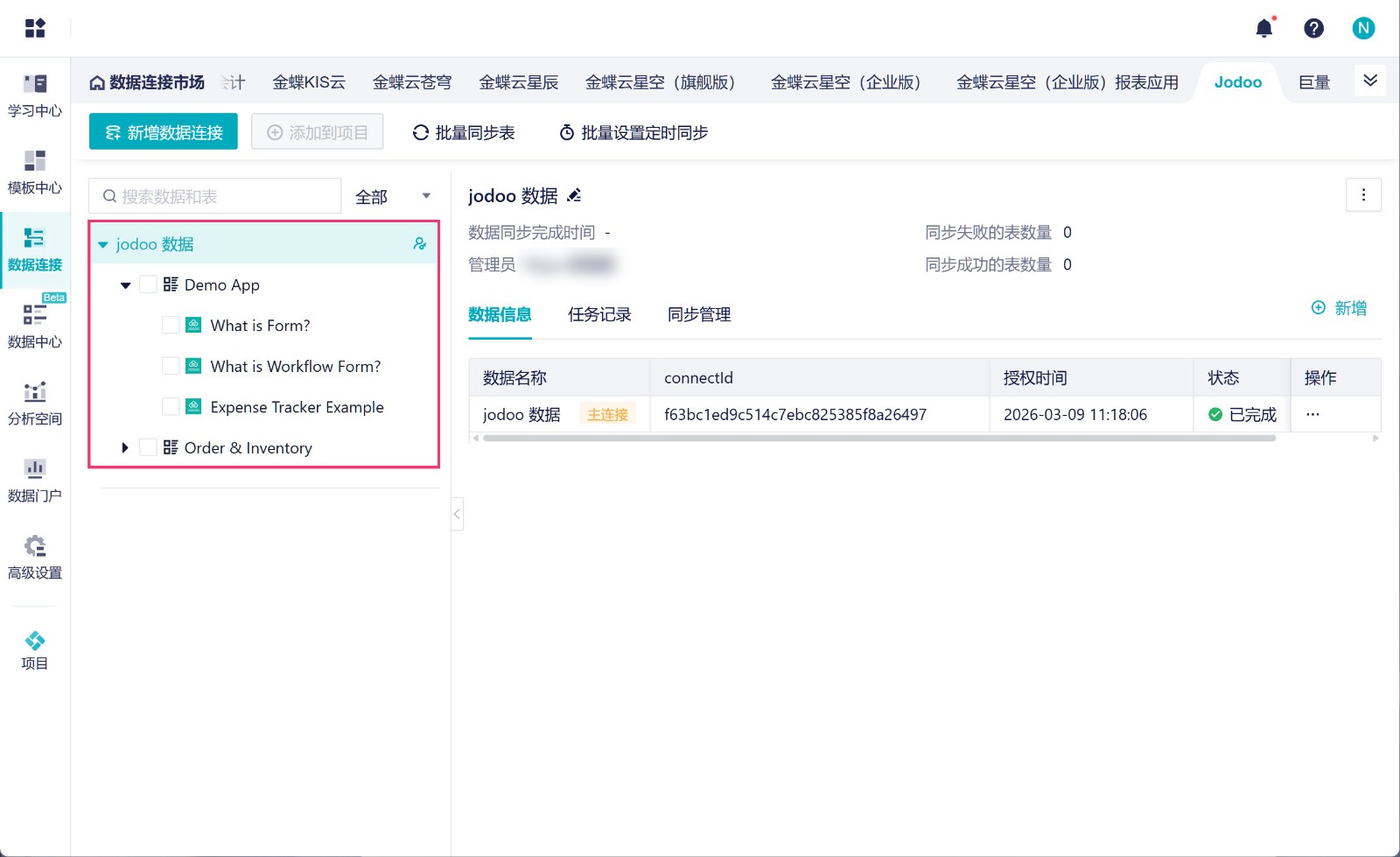Open the user avatar N menu
The width and height of the screenshot is (1400, 857).
[x=1363, y=28]
